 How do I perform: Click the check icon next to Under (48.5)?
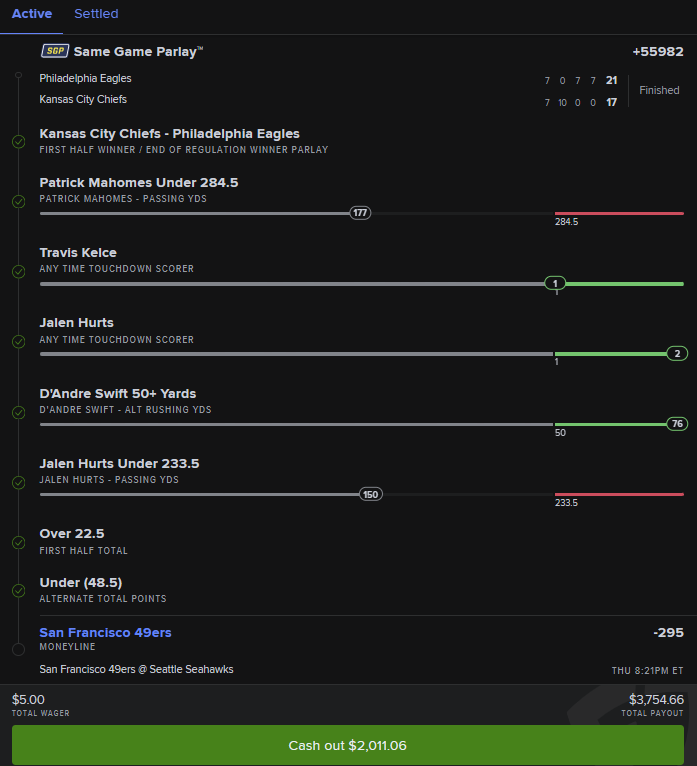click(x=19, y=591)
